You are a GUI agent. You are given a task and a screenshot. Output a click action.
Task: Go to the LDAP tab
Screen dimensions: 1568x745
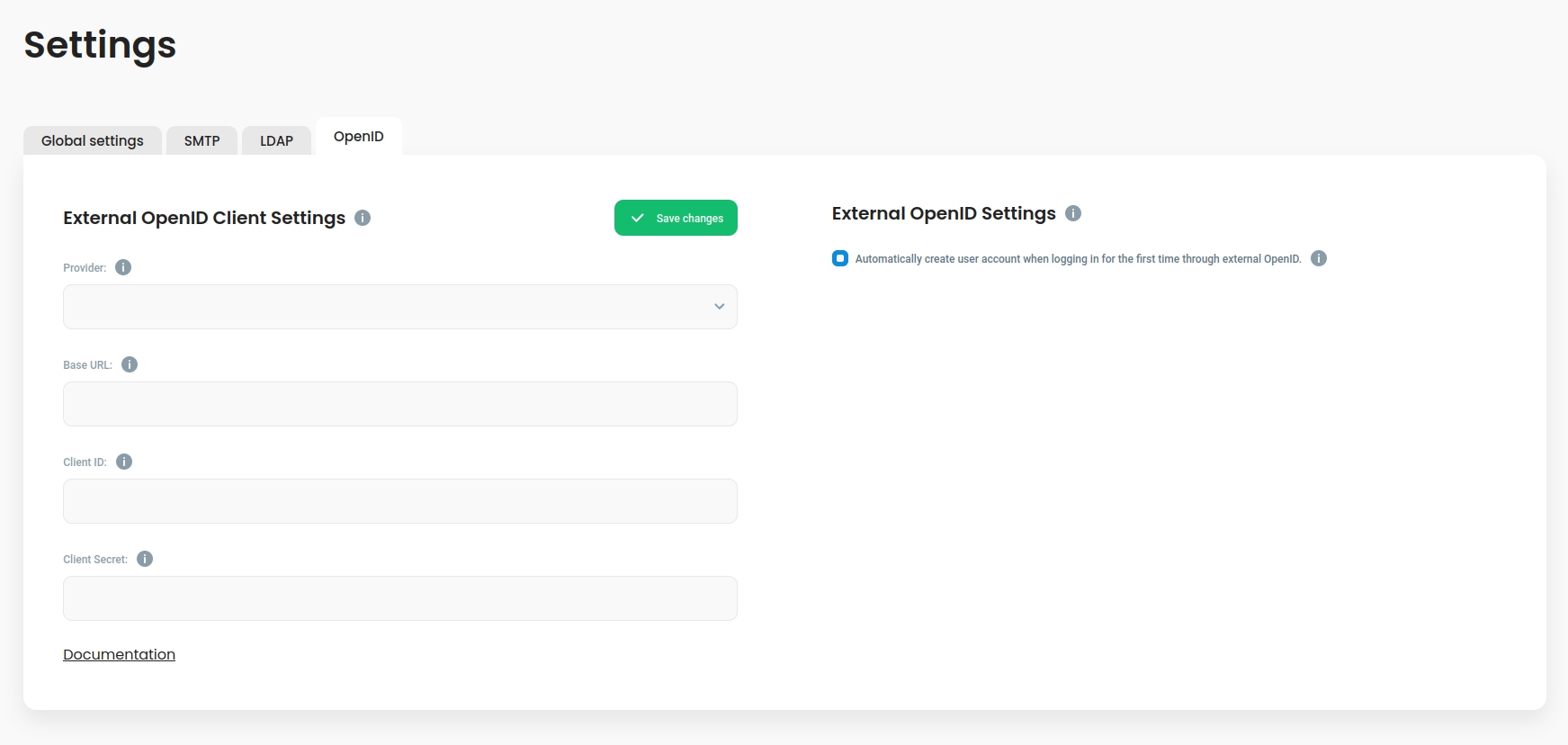coord(276,140)
